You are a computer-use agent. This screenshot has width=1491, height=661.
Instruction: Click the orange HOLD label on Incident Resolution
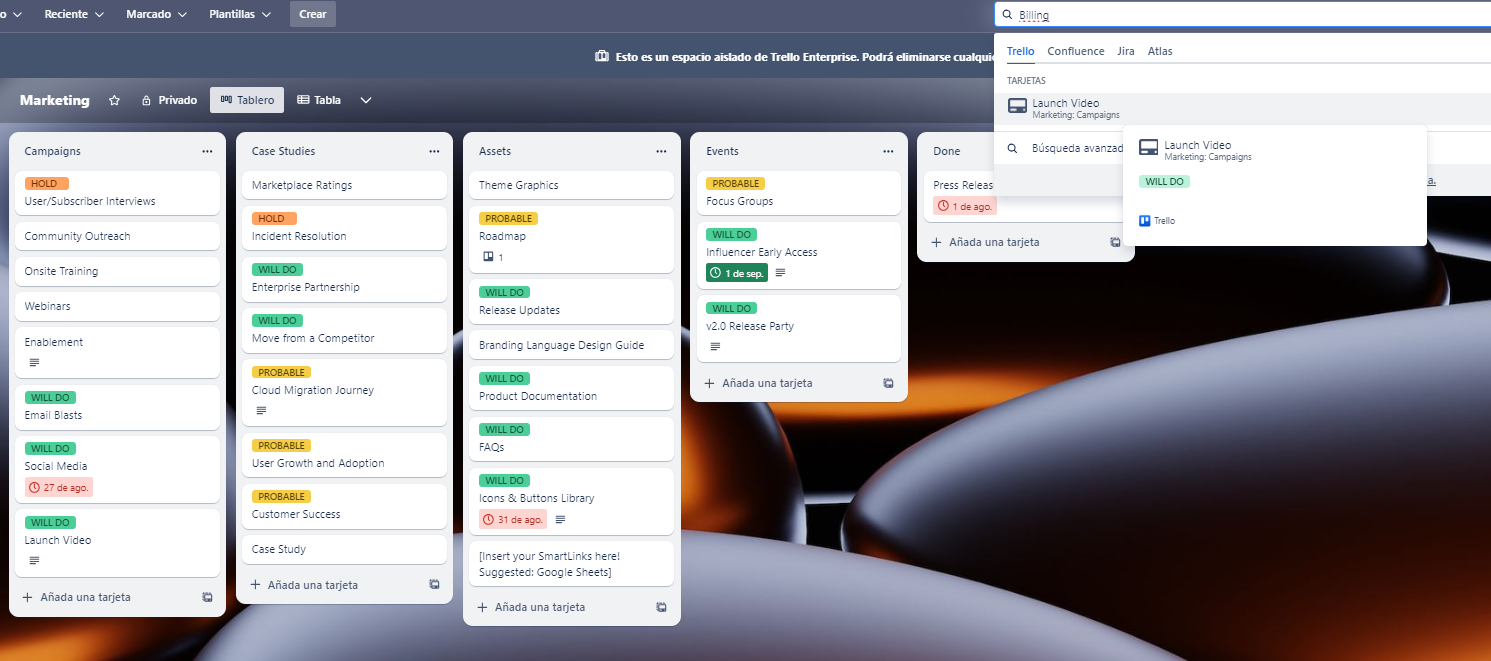coord(274,218)
